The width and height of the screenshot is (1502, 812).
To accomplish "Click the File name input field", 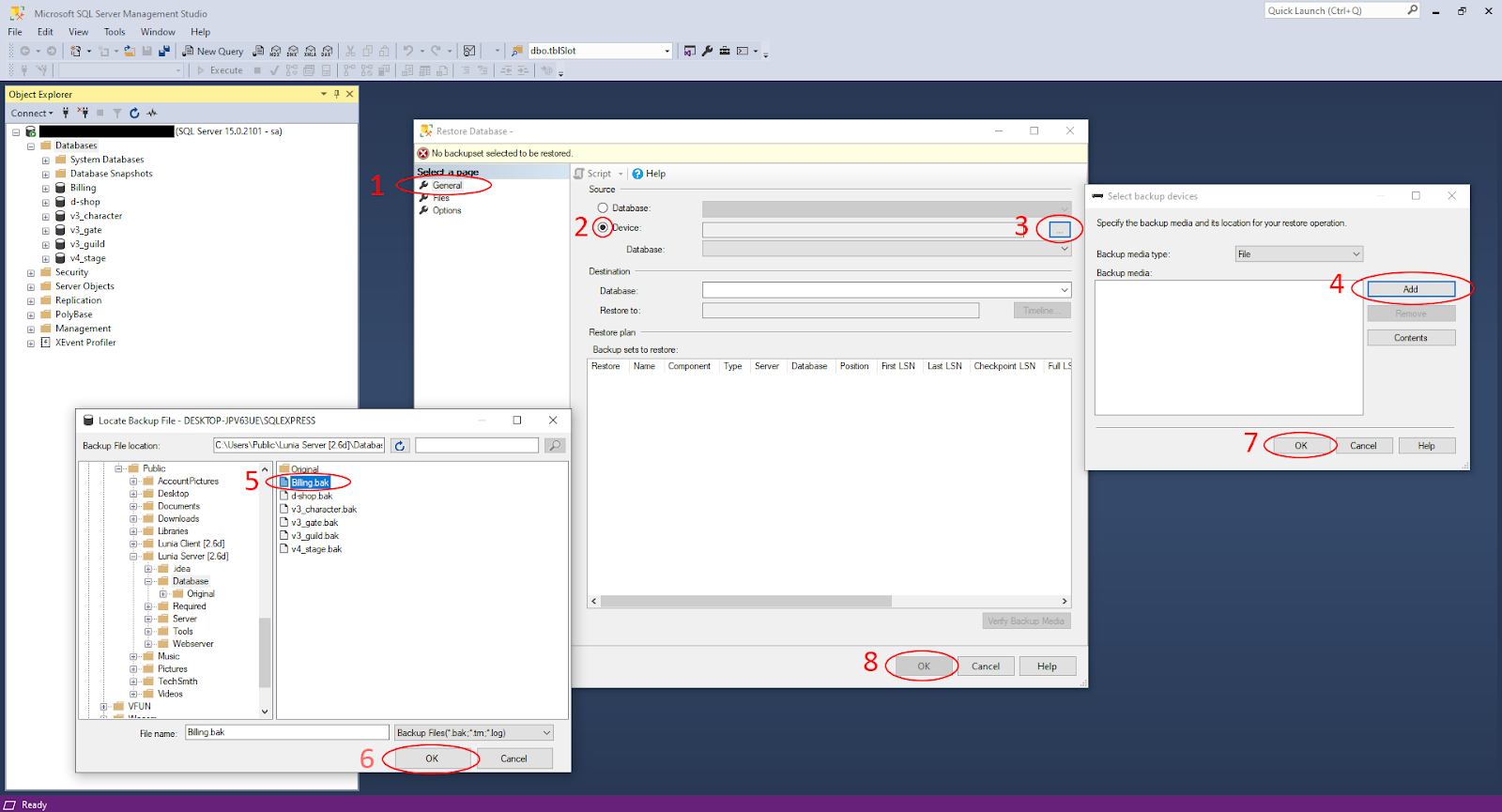I will coord(286,732).
